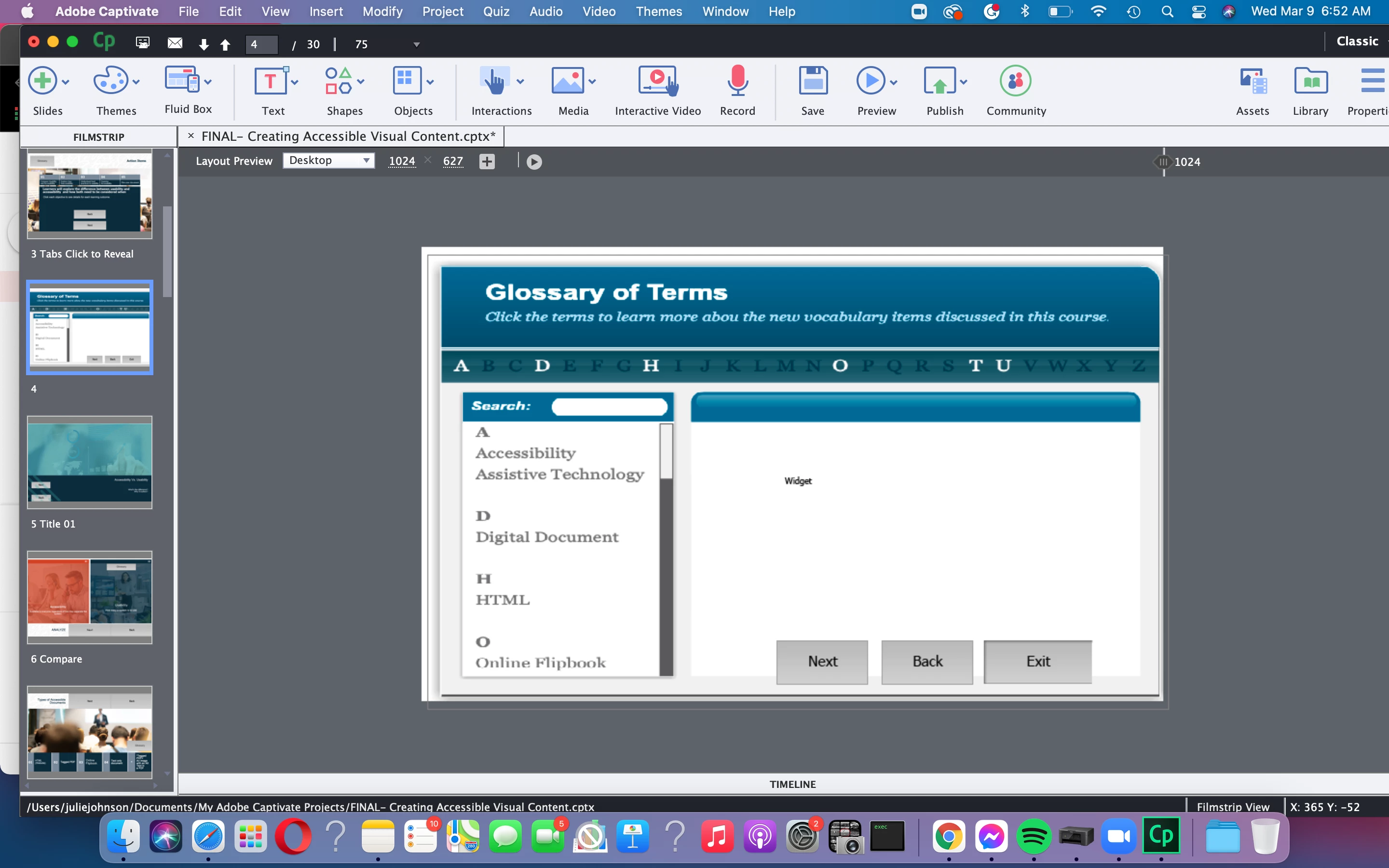
Task: Open macOS Control Center toggle icon
Action: point(1198,12)
